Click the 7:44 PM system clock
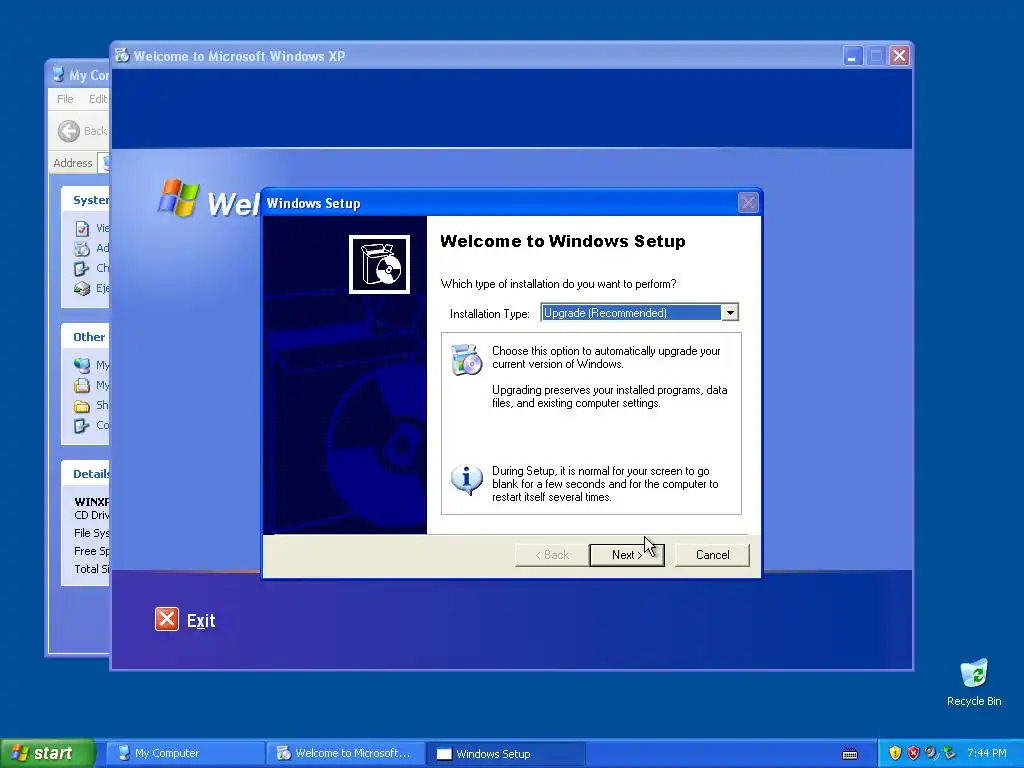 (x=986, y=753)
